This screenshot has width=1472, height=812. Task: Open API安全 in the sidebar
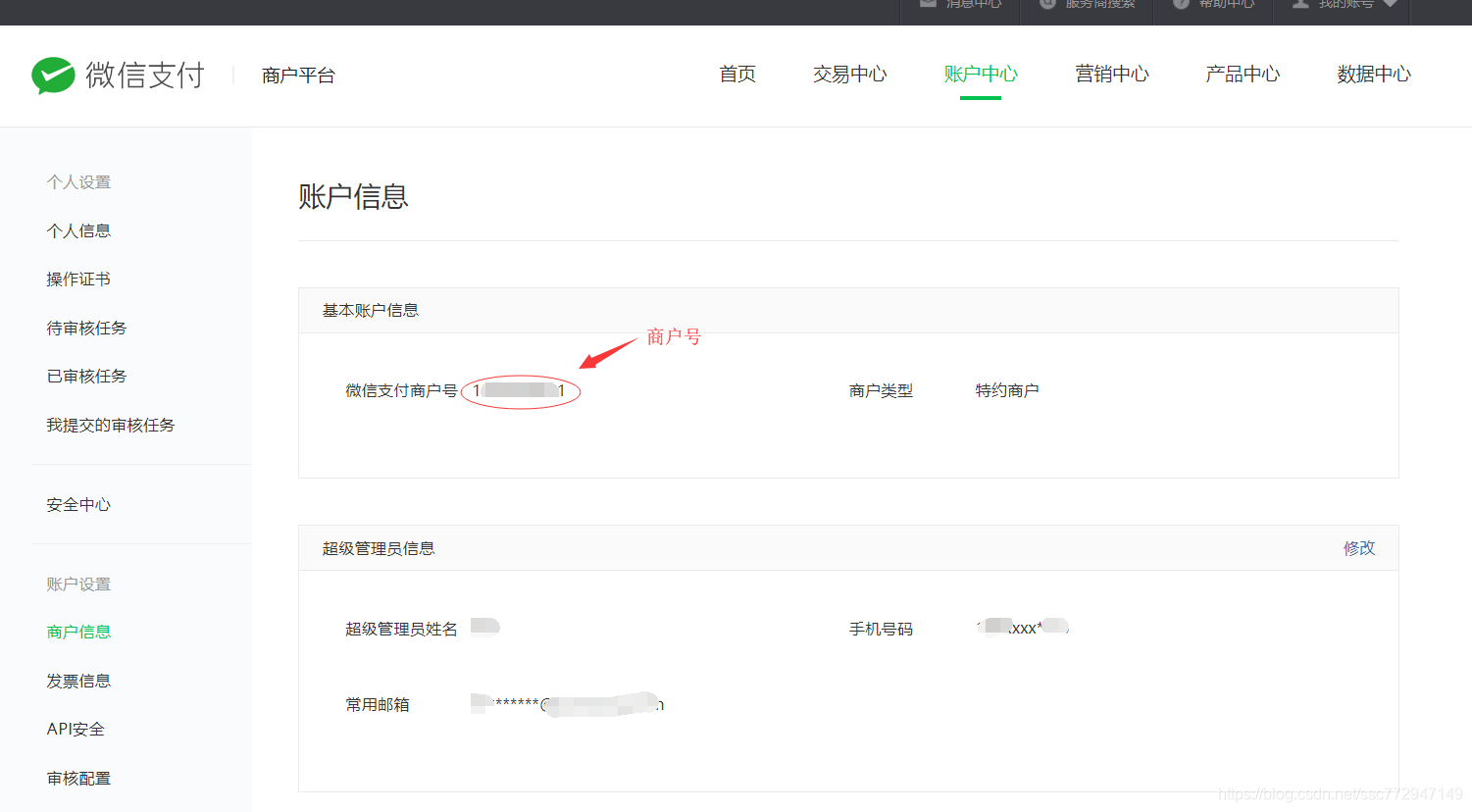(76, 729)
